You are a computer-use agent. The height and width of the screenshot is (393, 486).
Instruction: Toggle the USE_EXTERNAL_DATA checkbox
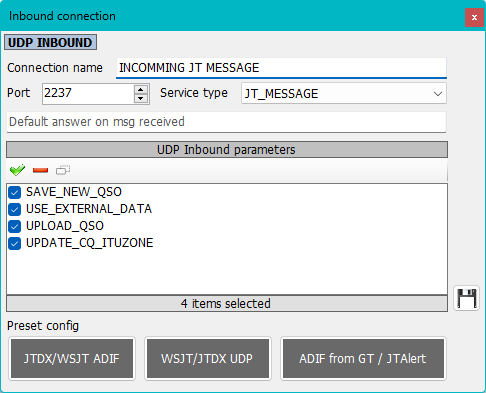(15, 209)
